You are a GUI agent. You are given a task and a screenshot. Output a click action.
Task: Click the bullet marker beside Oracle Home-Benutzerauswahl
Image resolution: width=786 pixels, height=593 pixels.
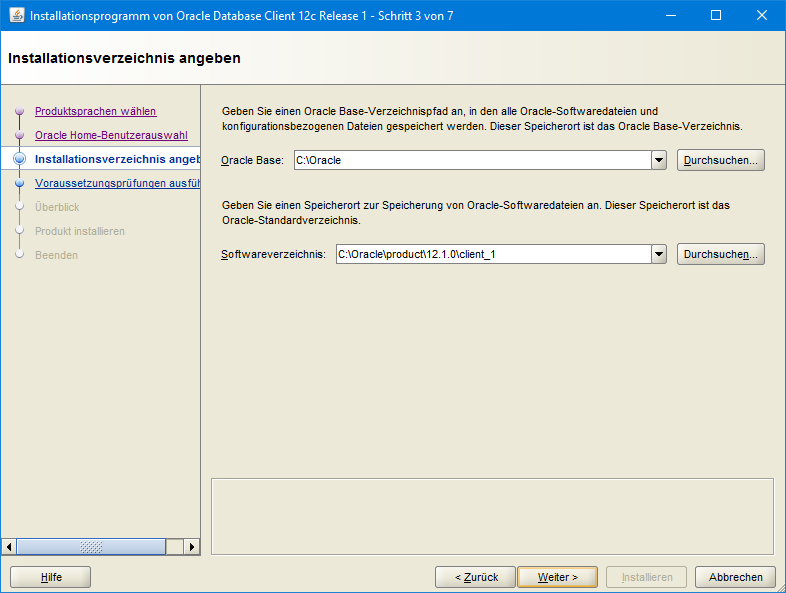[20, 135]
